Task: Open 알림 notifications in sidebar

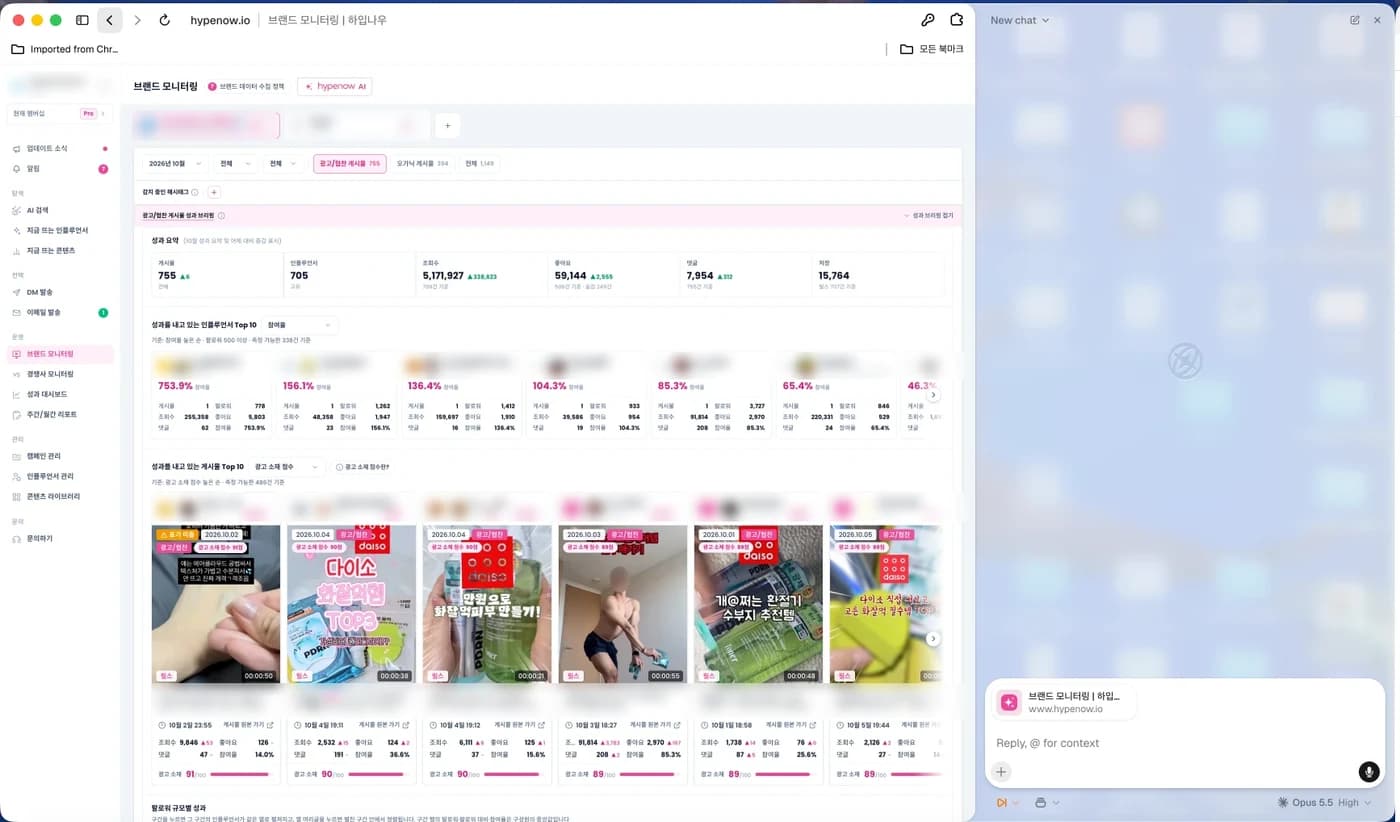Action: coord(60,169)
